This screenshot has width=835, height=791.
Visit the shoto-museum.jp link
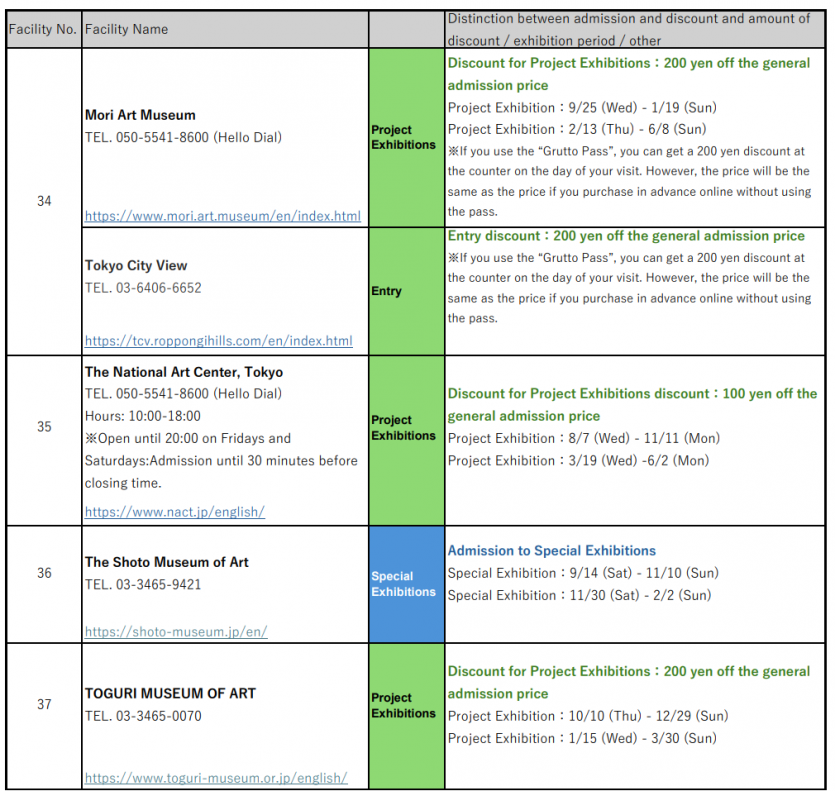click(x=176, y=631)
